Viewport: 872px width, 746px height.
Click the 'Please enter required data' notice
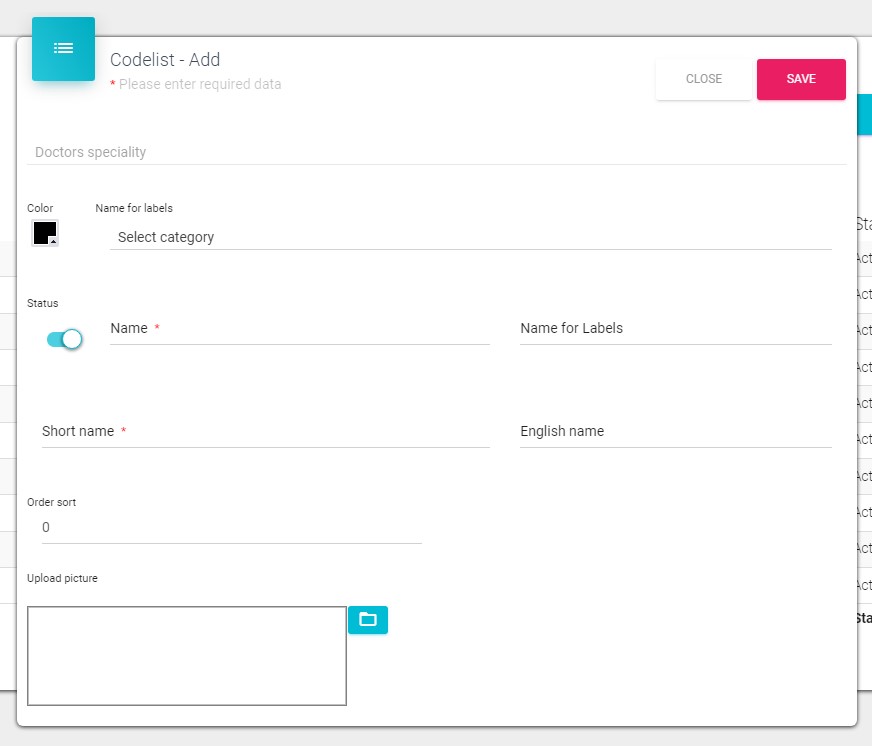pos(199,84)
